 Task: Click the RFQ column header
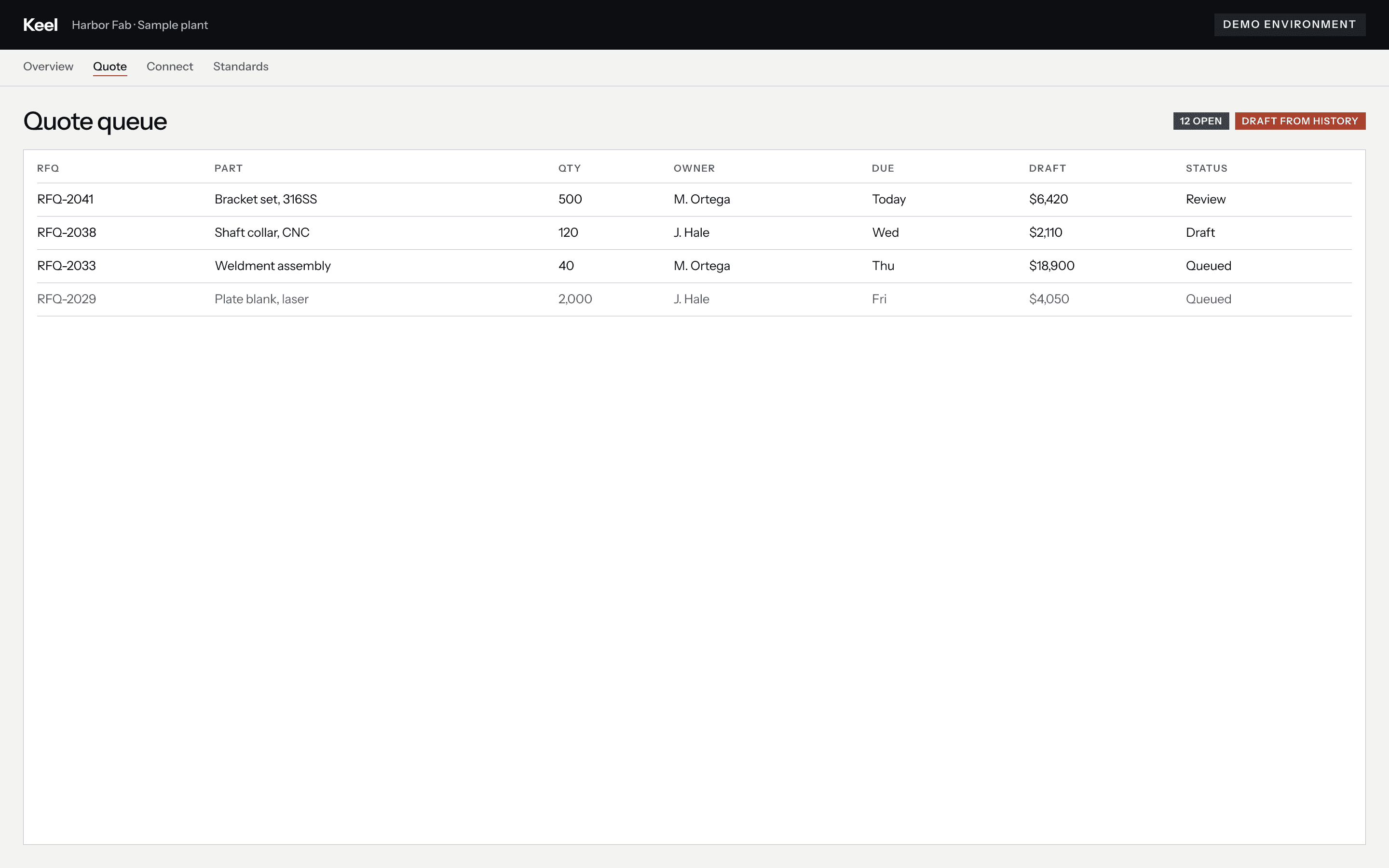[x=48, y=168]
